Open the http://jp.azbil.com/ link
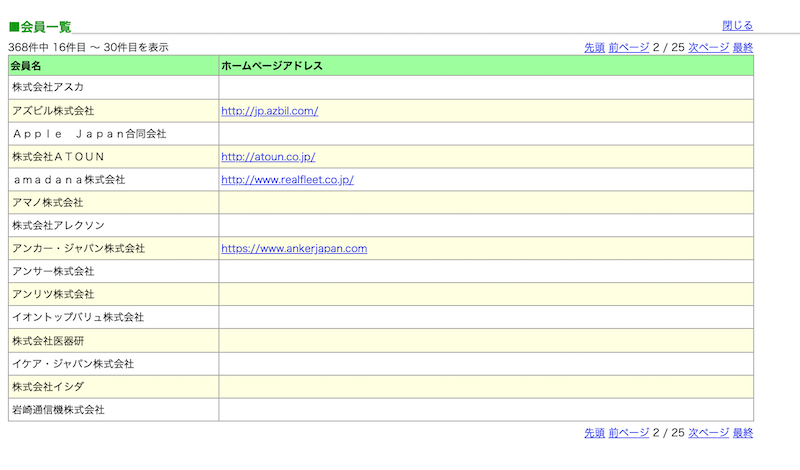 [x=269, y=111]
